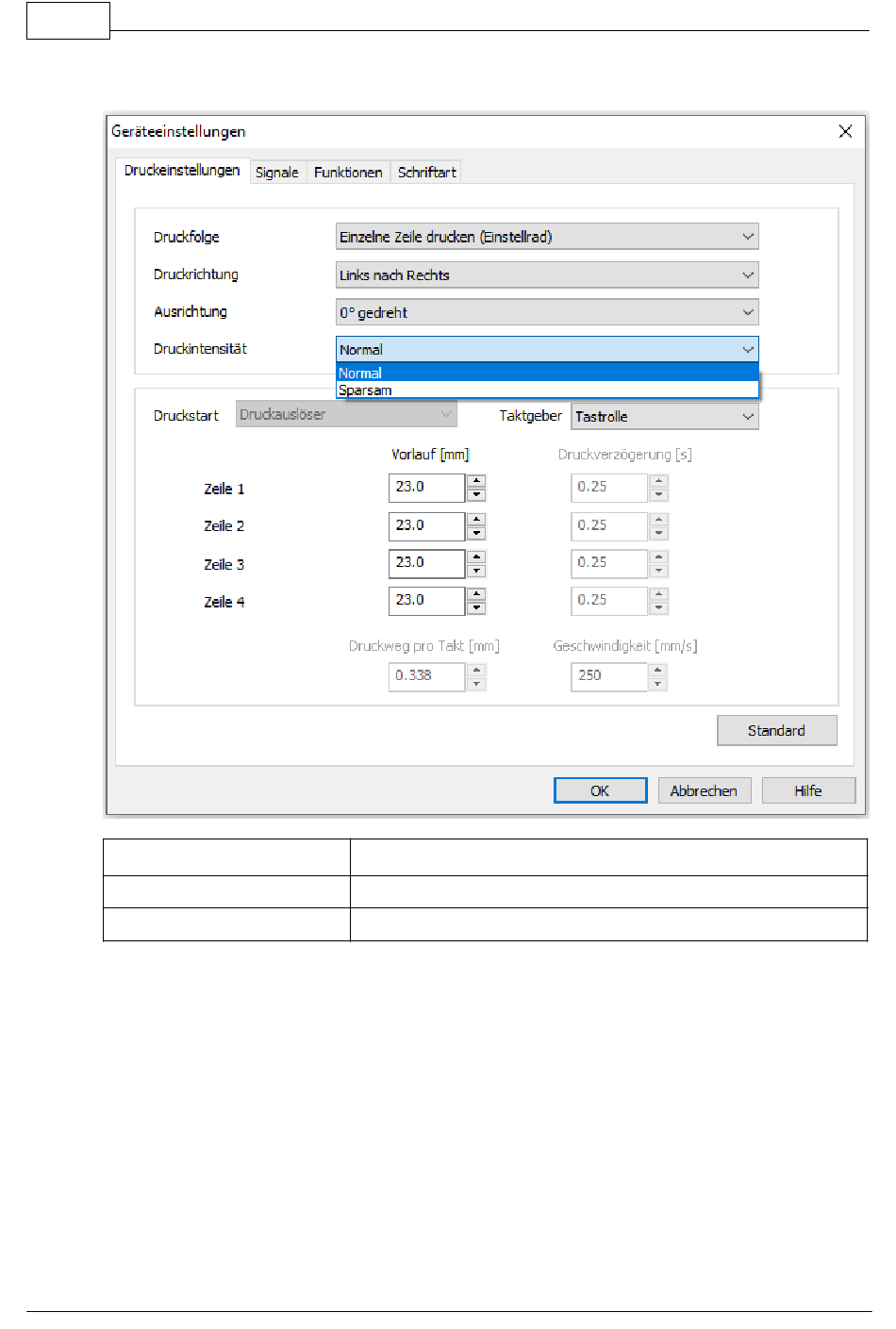
Task: Decrease Zeile 4 Vorlauf value
Action: 476,607
